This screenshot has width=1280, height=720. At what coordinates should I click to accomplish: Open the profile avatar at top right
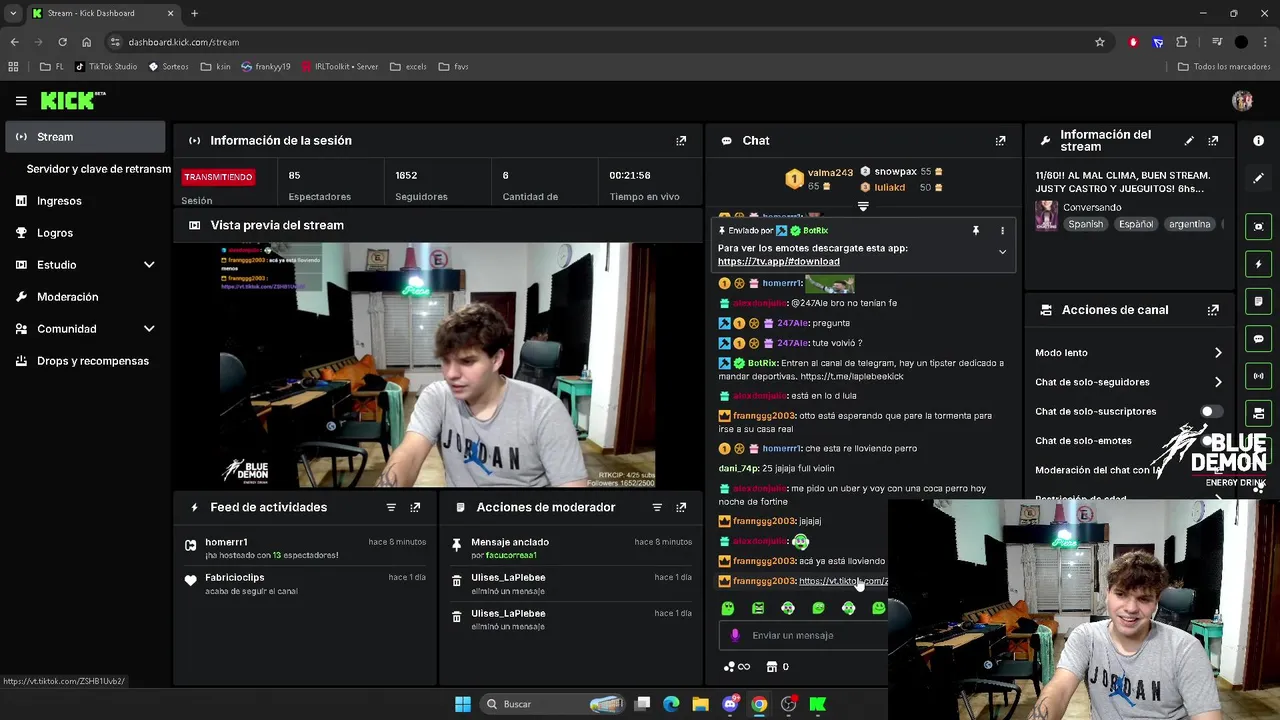click(1242, 101)
